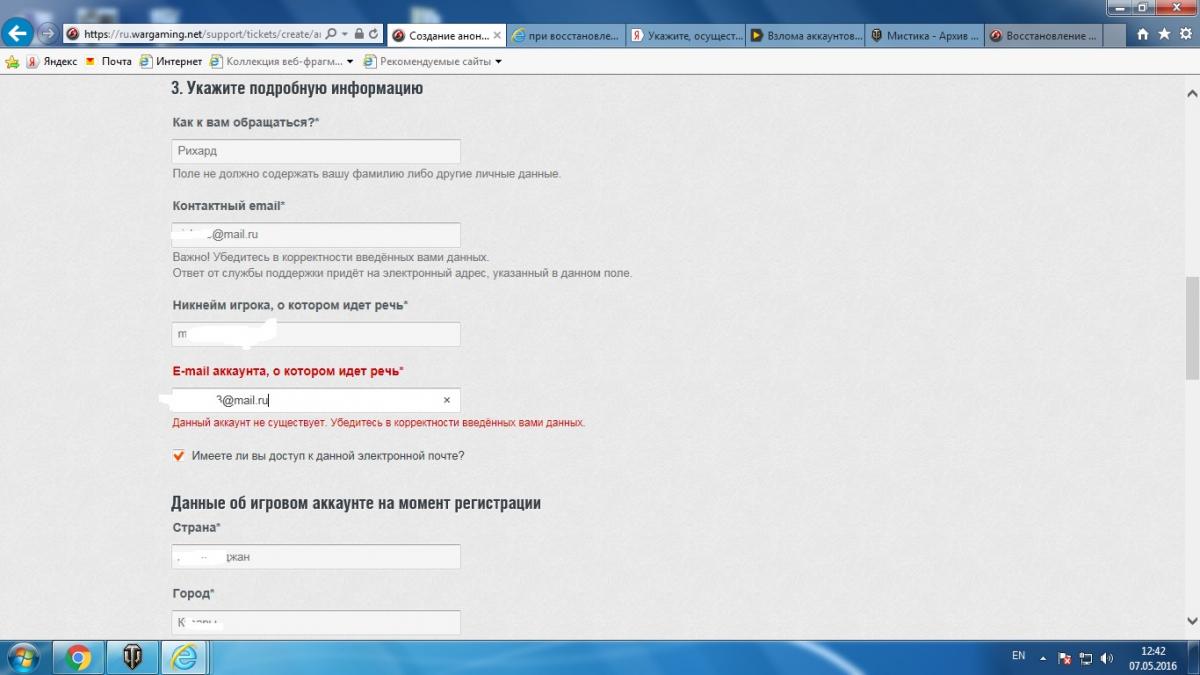Image resolution: width=1200 pixels, height=675 pixels.
Task: Open the Tools gear icon
Action: point(1184,34)
